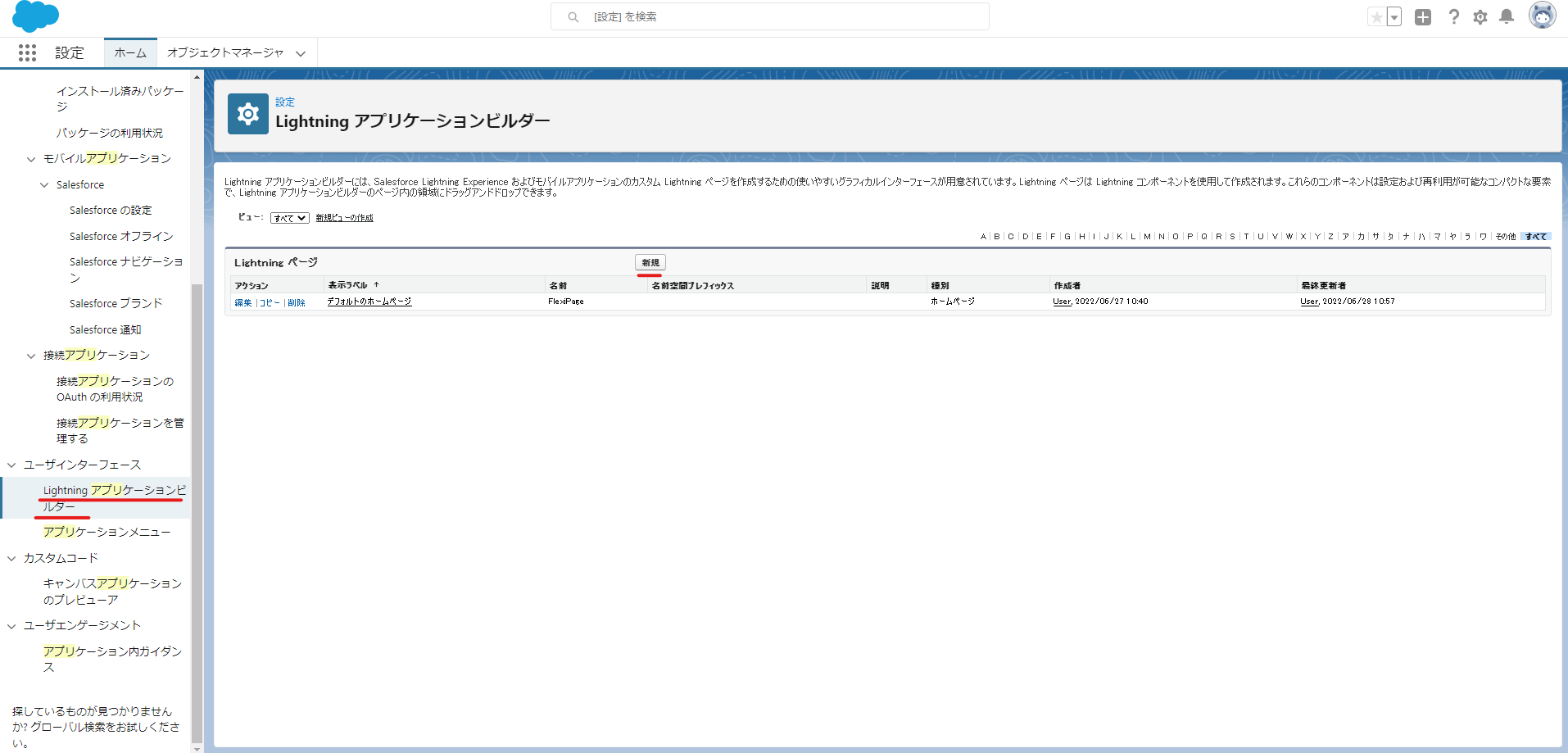Open 接続アプリケーションの OAuth の利用状況
This screenshot has height=753, width=1568.
click(x=115, y=389)
